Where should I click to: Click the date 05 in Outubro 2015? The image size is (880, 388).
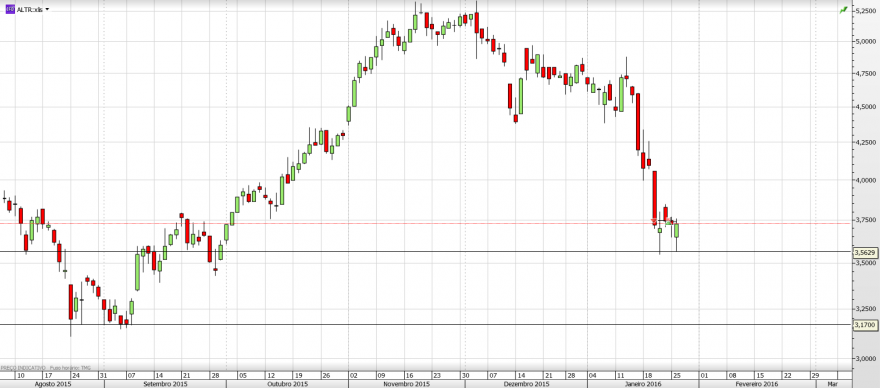(x=242, y=375)
